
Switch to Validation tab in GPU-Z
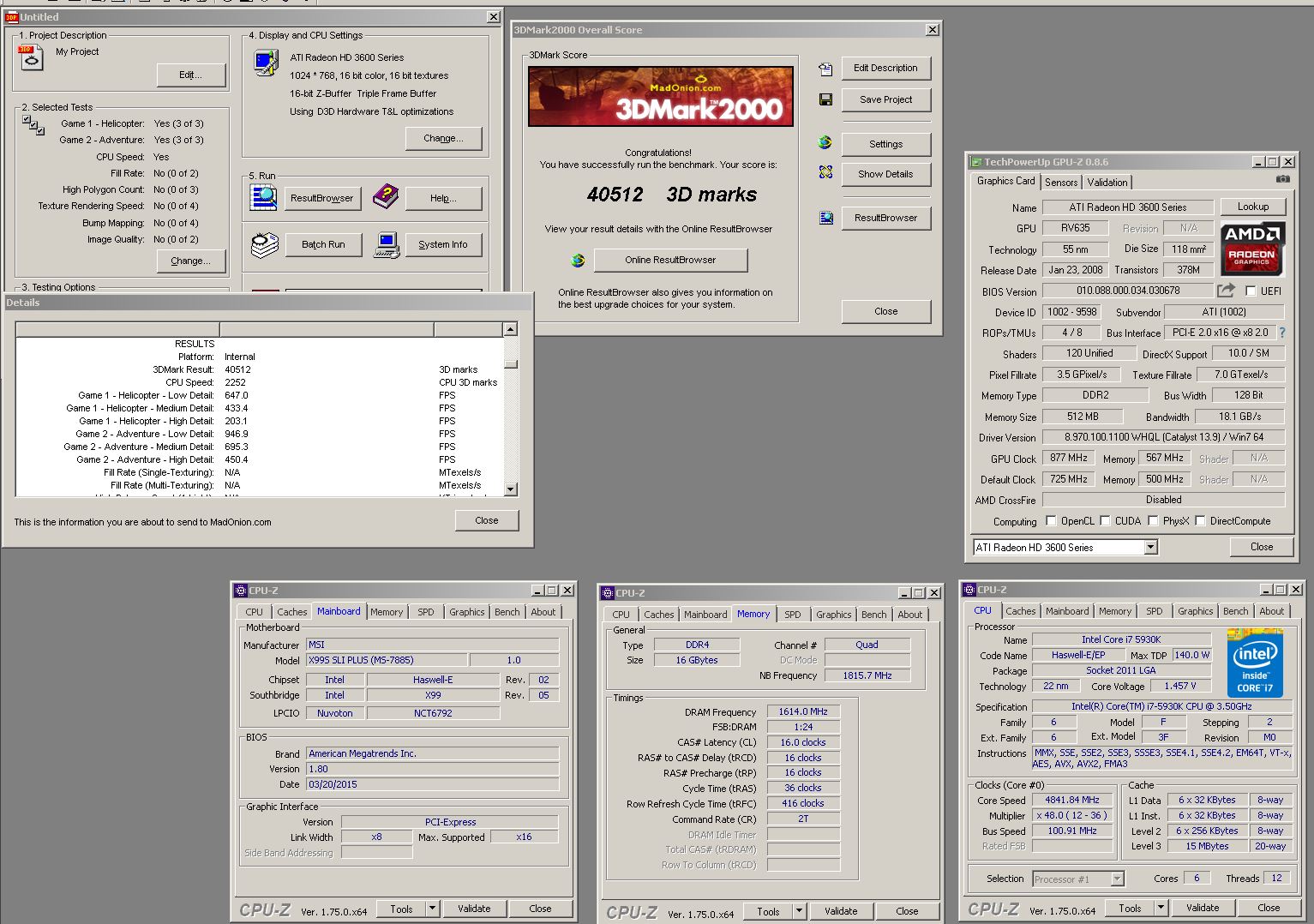tap(1107, 183)
